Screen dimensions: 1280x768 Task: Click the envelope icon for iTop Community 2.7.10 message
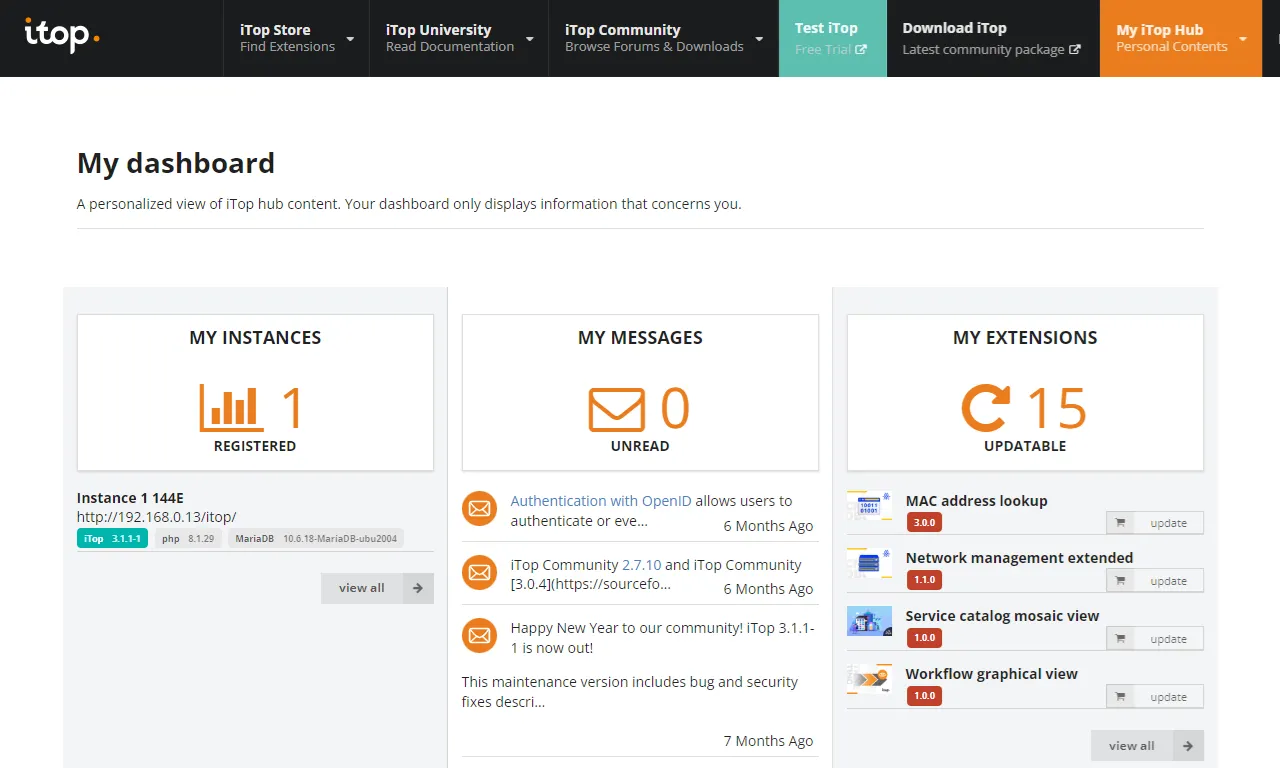point(480,573)
